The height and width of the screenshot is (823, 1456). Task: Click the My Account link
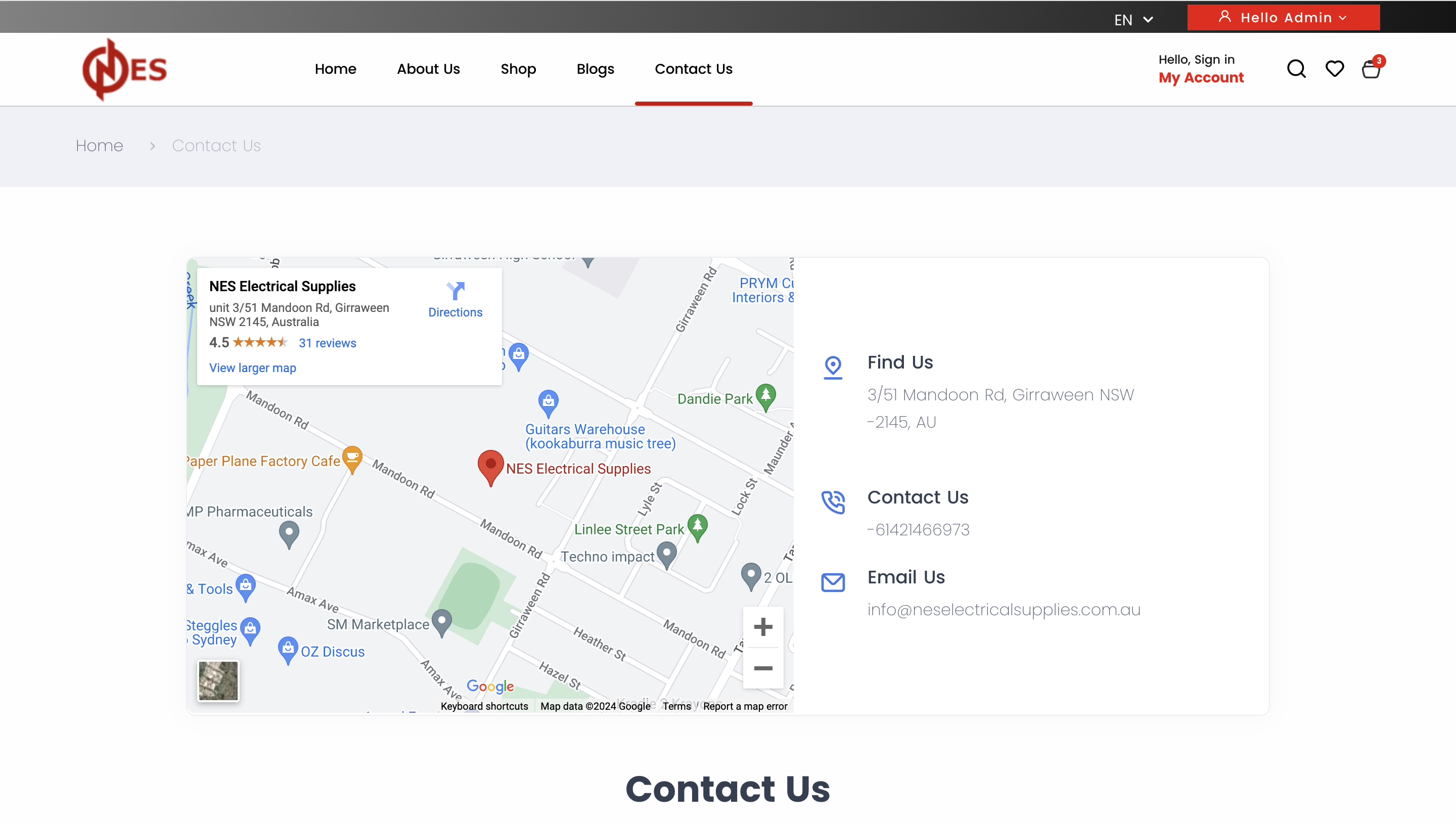click(1201, 77)
